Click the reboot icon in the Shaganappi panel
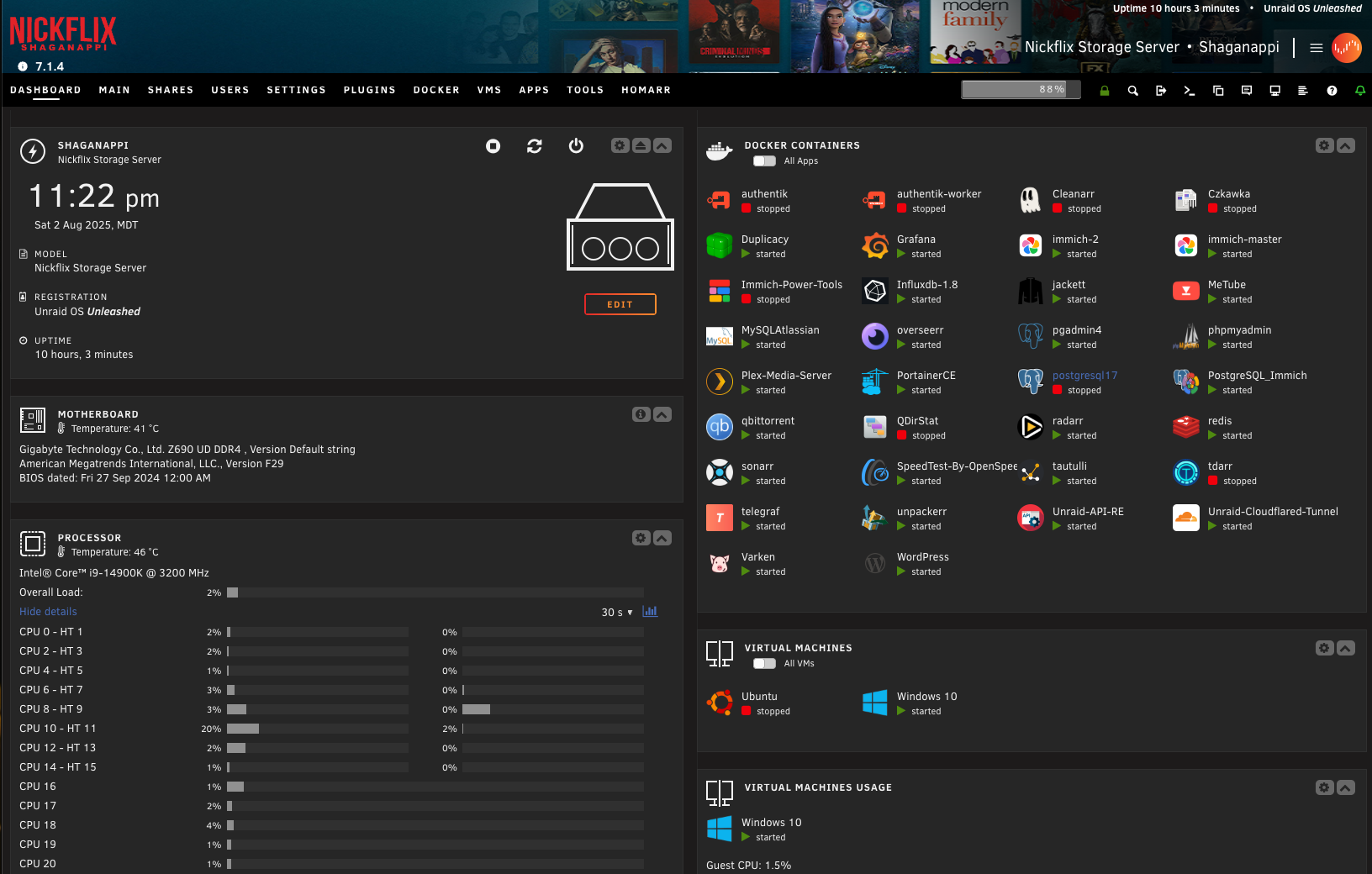Viewport: 1372px width, 874px height. coord(535,146)
